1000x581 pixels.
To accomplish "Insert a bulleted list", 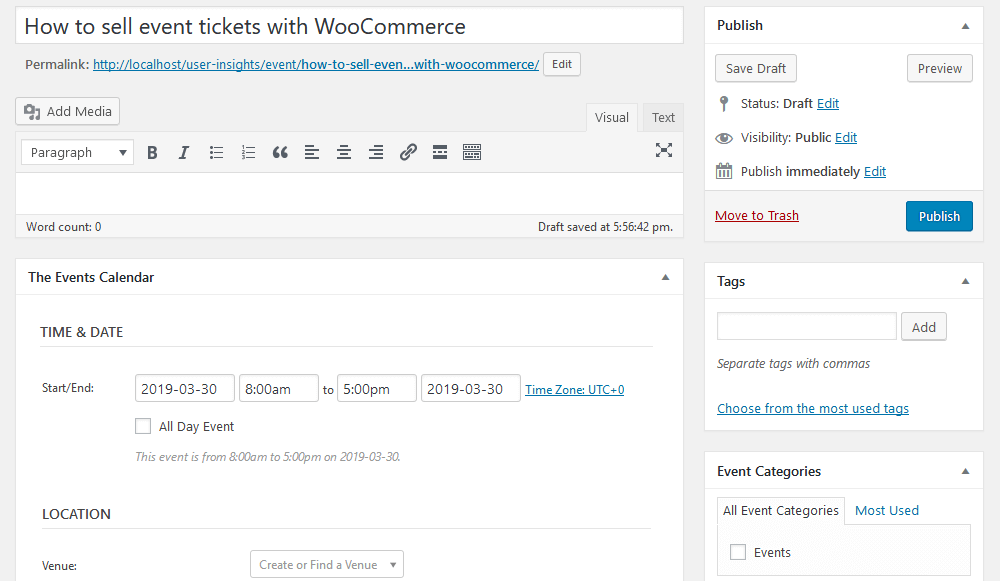I will [x=216, y=152].
